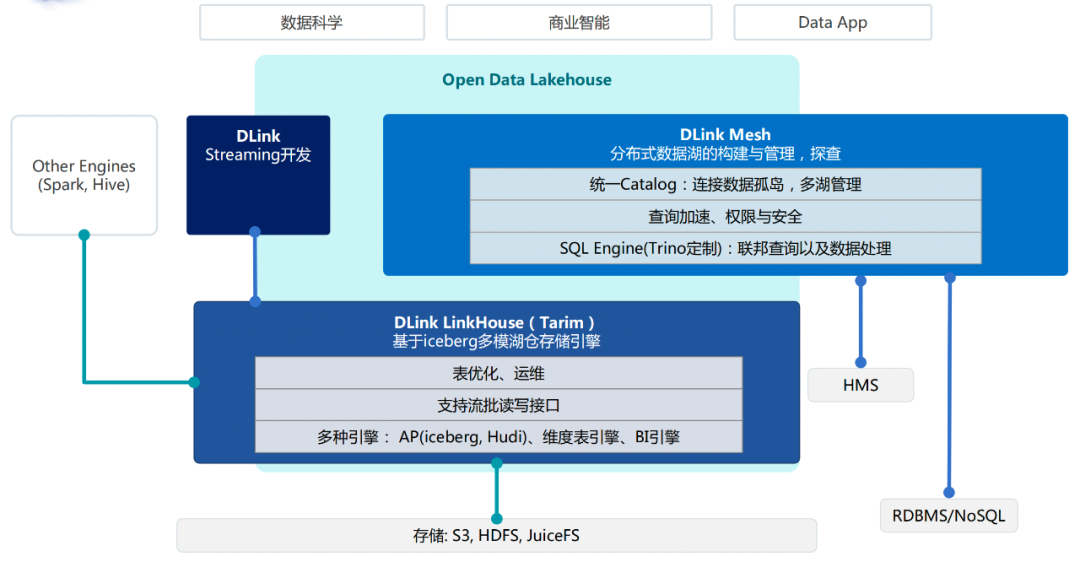Click the DLink LinkHouse (Tarim) heading
The image size is (1080, 562).
pyautogui.click(x=494, y=322)
